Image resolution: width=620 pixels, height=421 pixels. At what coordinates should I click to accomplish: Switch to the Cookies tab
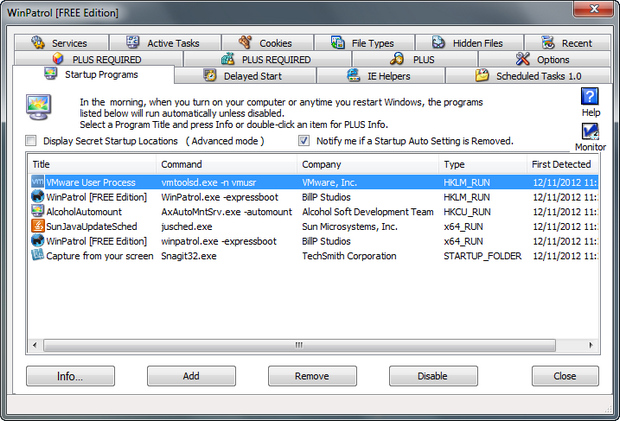pyautogui.click(x=268, y=42)
